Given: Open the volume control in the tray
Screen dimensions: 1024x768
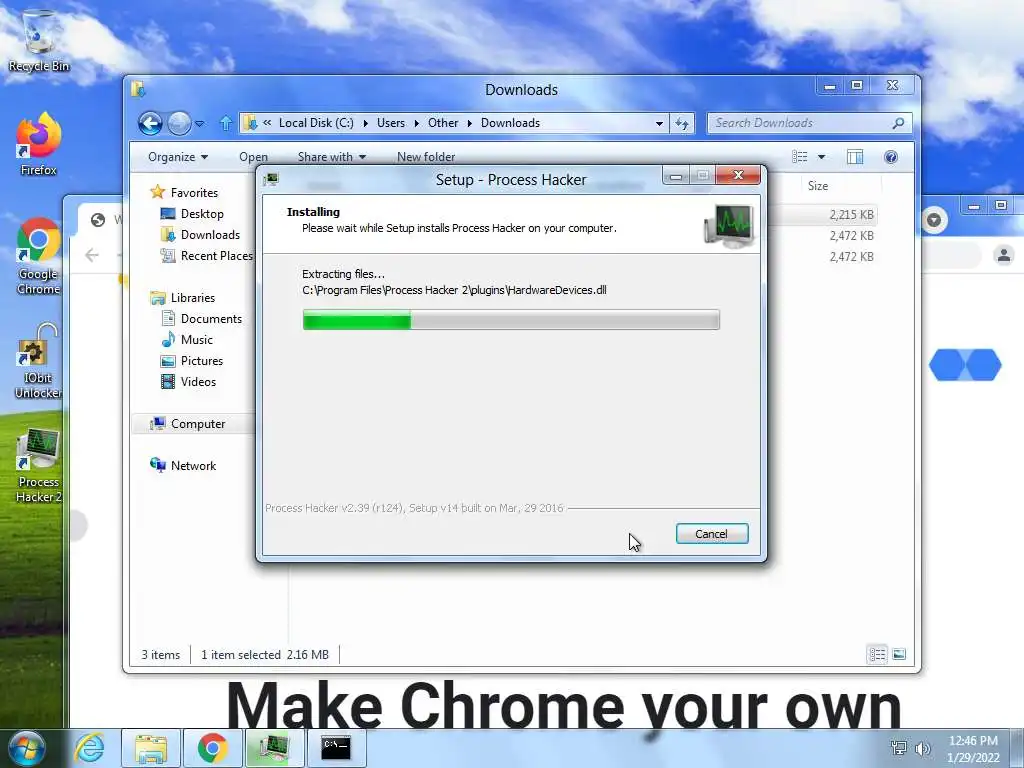Looking at the screenshot, I should (x=923, y=748).
